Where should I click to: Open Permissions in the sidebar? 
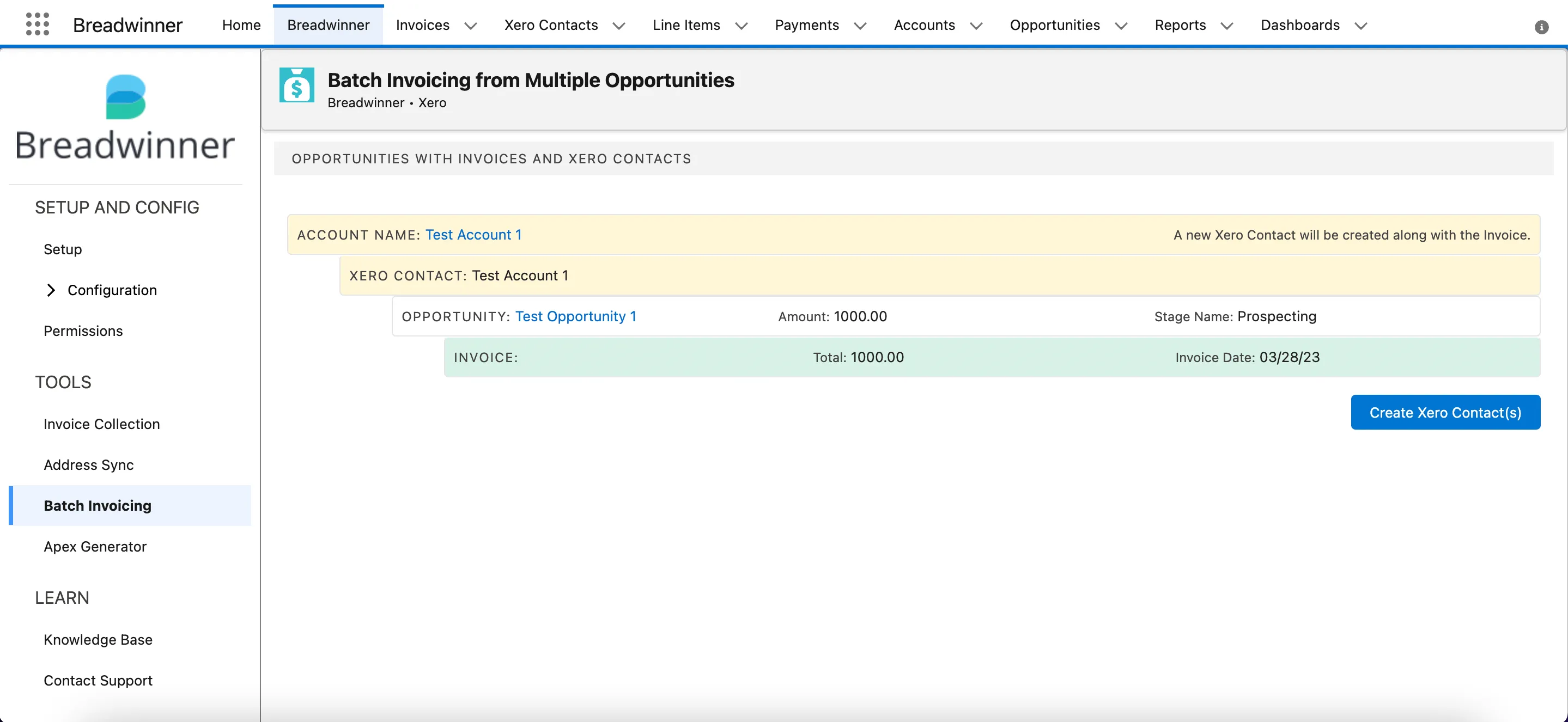point(83,331)
